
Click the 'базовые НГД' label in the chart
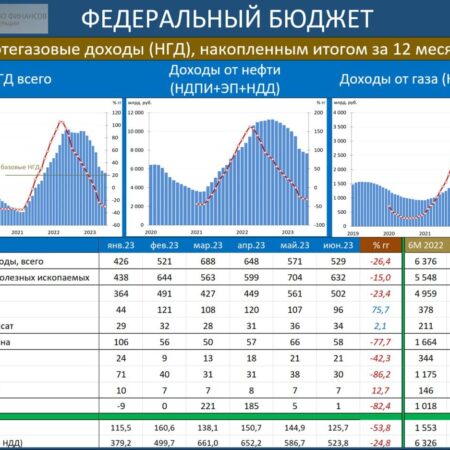click(x=20, y=167)
